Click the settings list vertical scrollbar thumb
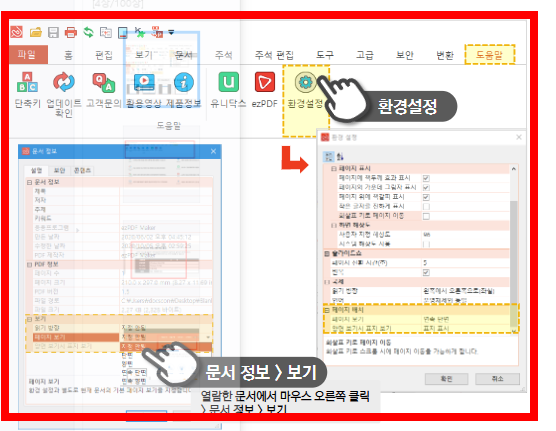Screen dimensions: 556x431 pyautogui.click(x=513, y=263)
